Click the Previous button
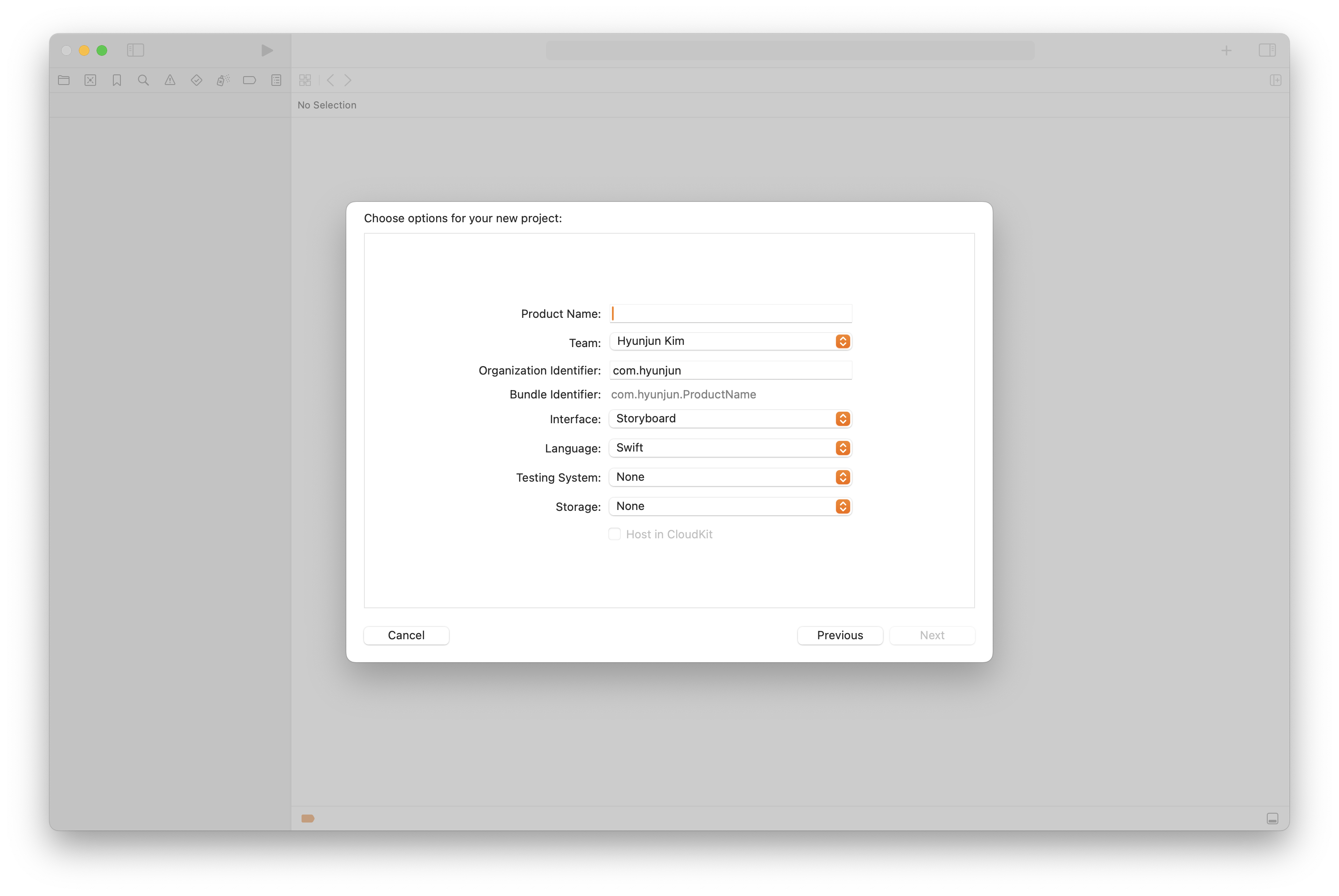 click(x=840, y=635)
